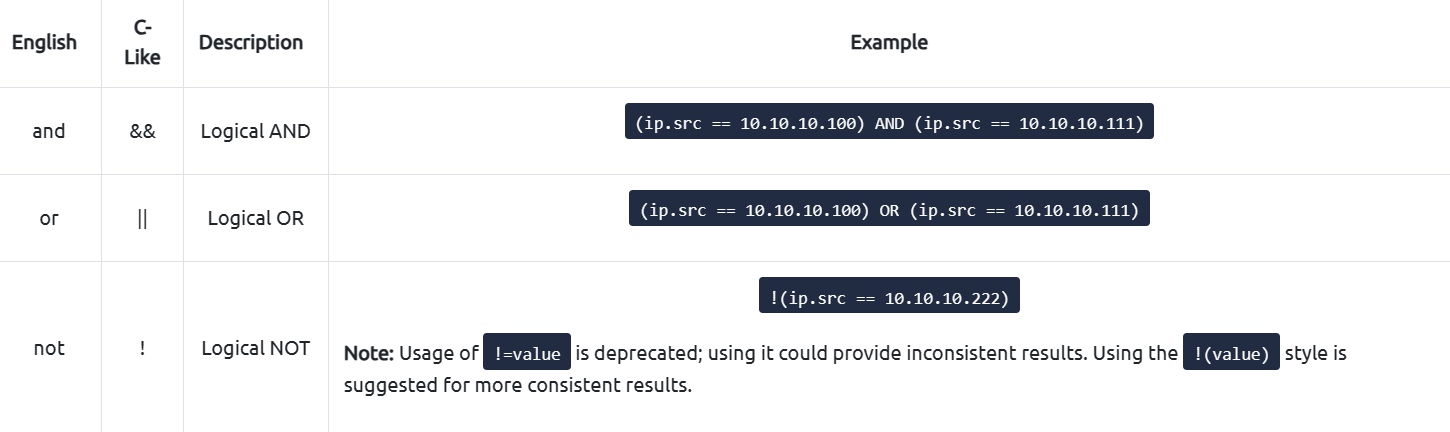
Task: Click the bold 'Note:' label
Action: [369, 353]
